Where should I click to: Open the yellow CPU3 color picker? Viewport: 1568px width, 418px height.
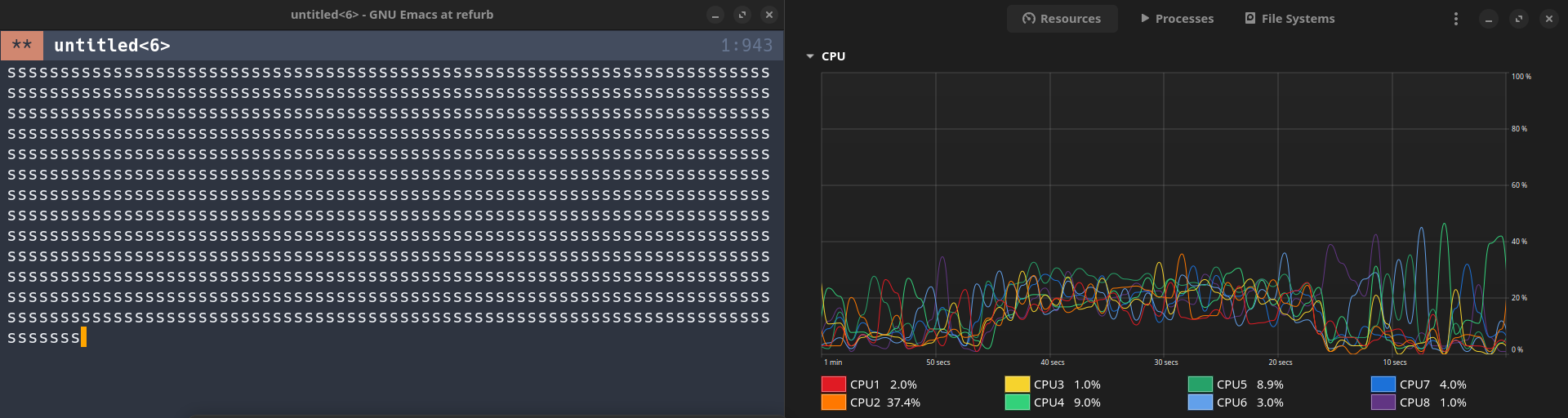(x=1017, y=385)
